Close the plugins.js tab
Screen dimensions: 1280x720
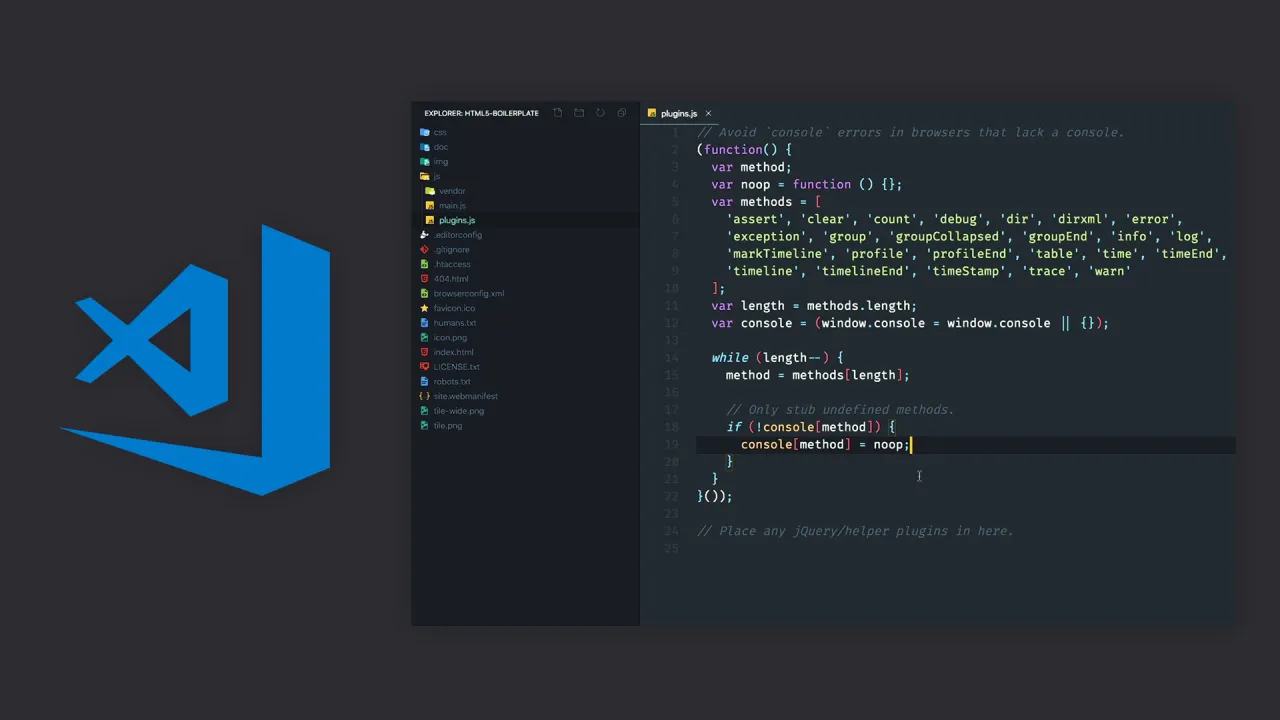[708, 113]
